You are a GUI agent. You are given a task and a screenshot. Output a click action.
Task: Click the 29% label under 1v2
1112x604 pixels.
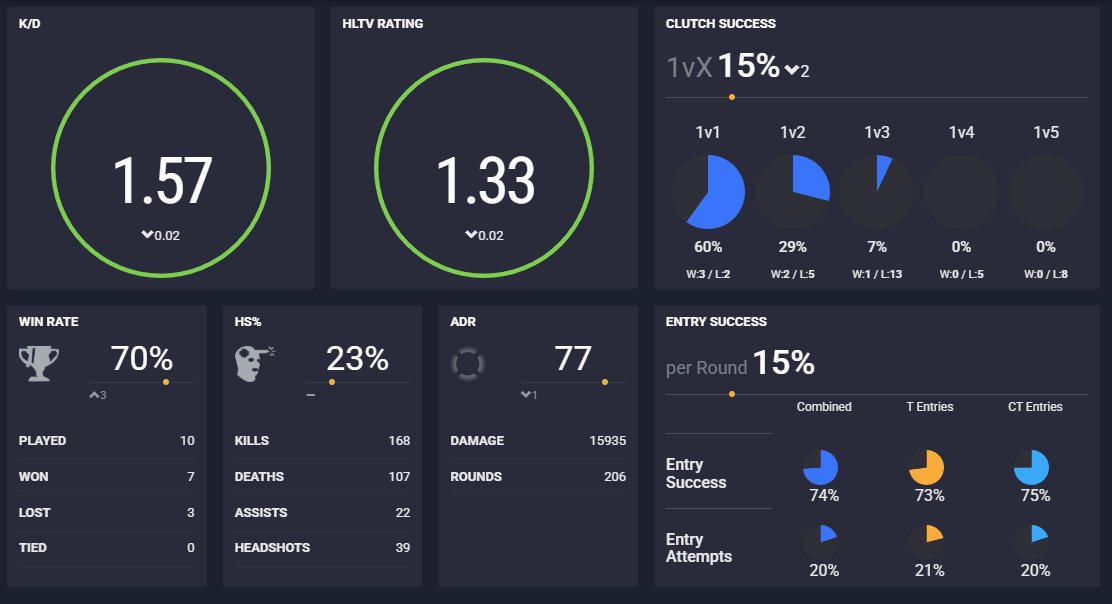click(792, 247)
